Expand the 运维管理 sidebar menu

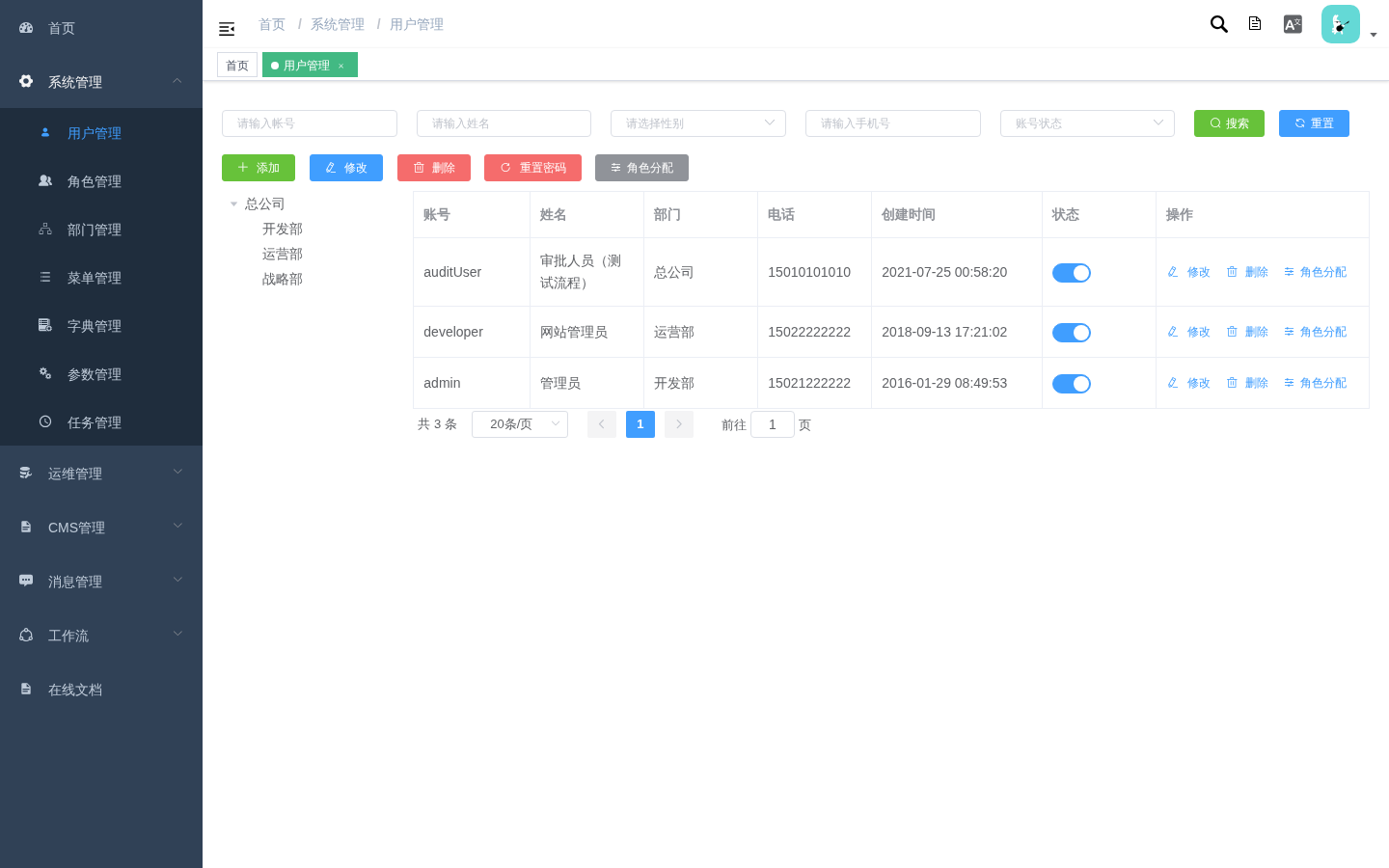coord(101,474)
